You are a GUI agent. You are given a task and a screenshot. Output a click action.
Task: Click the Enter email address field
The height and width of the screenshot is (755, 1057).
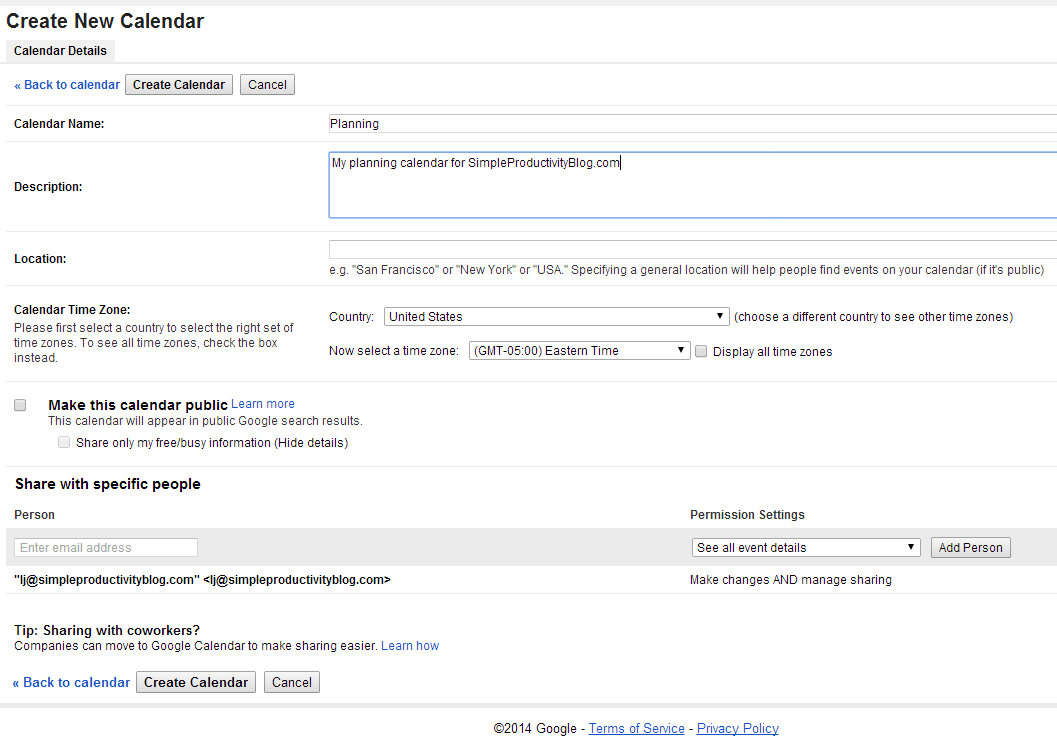pos(106,548)
